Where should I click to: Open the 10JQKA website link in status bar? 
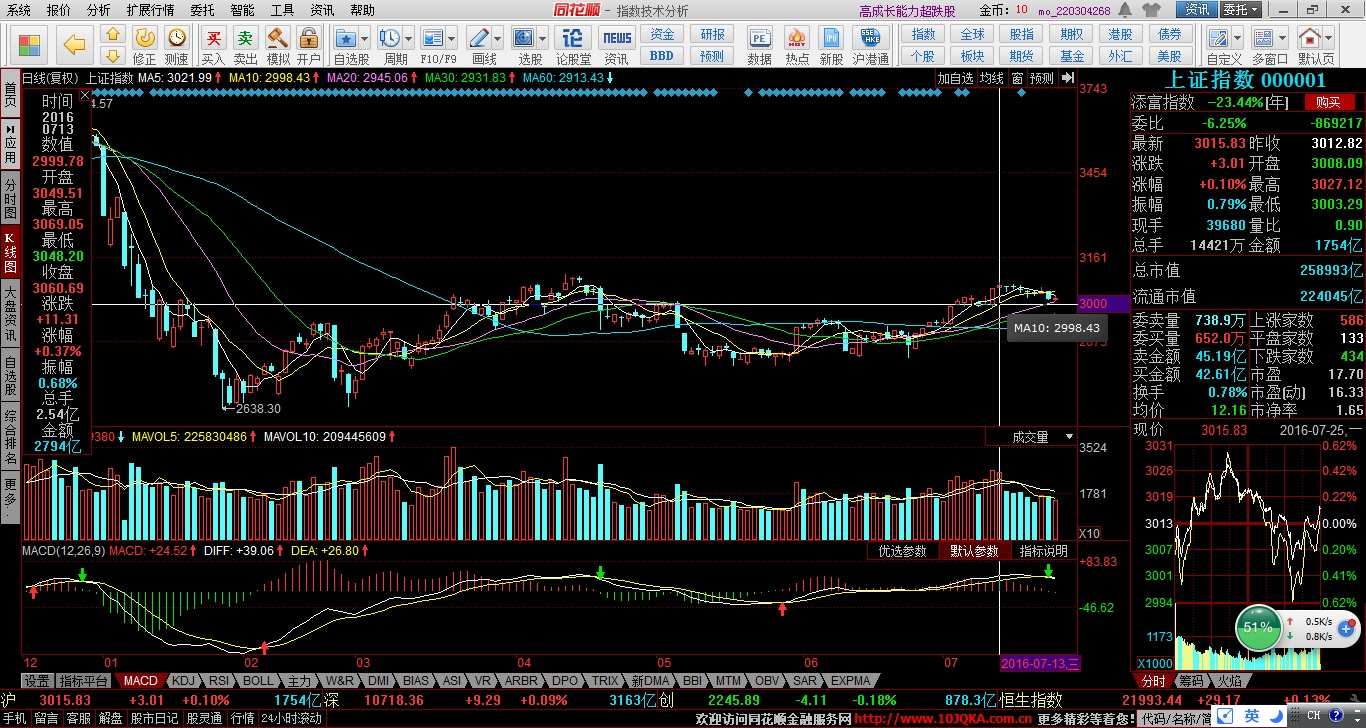(x=944, y=718)
